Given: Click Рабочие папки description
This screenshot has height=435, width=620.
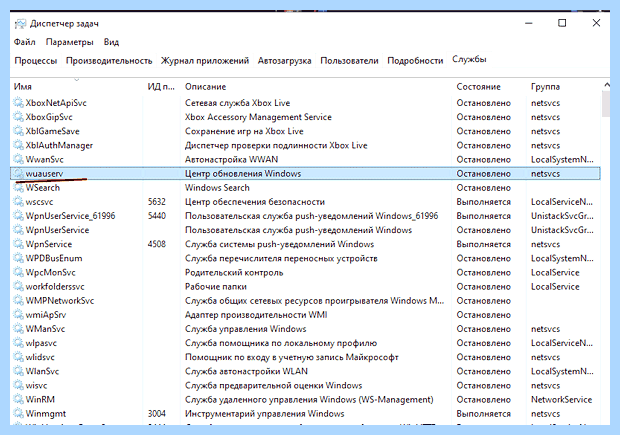Looking at the screenshot, I should point(216,286).
